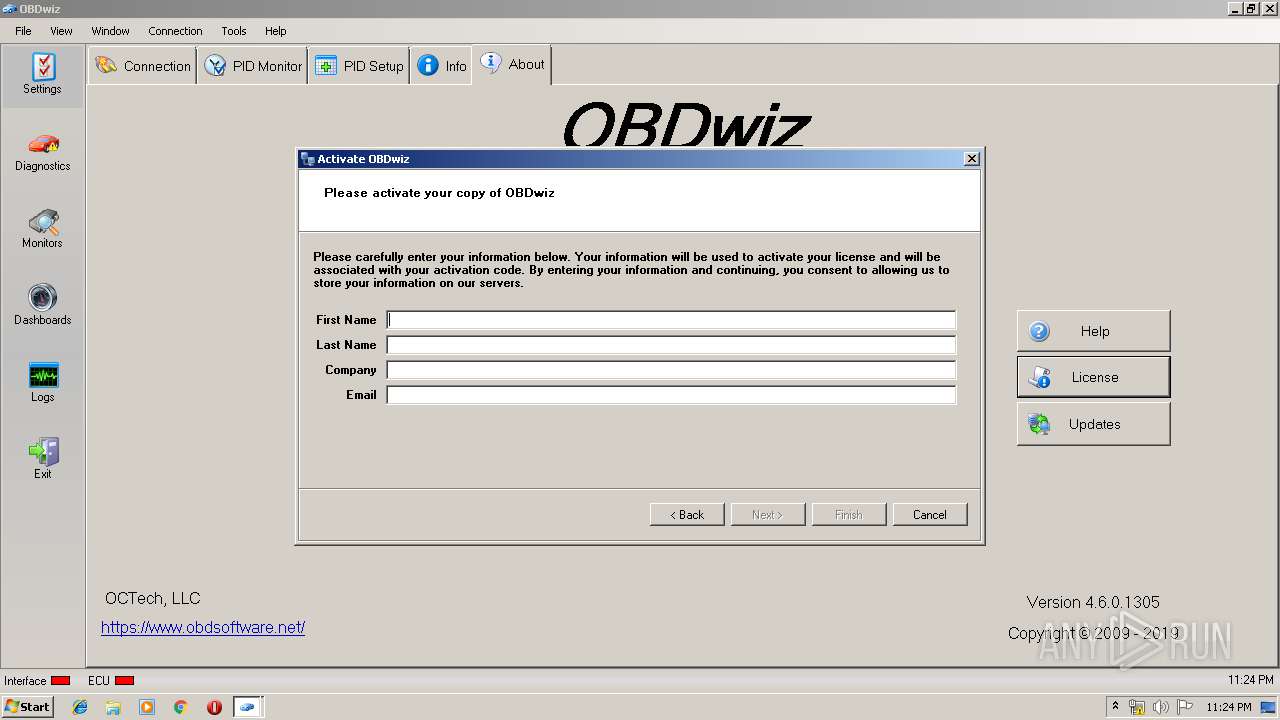Select the About tab
1280x720 pixels.
512,64
